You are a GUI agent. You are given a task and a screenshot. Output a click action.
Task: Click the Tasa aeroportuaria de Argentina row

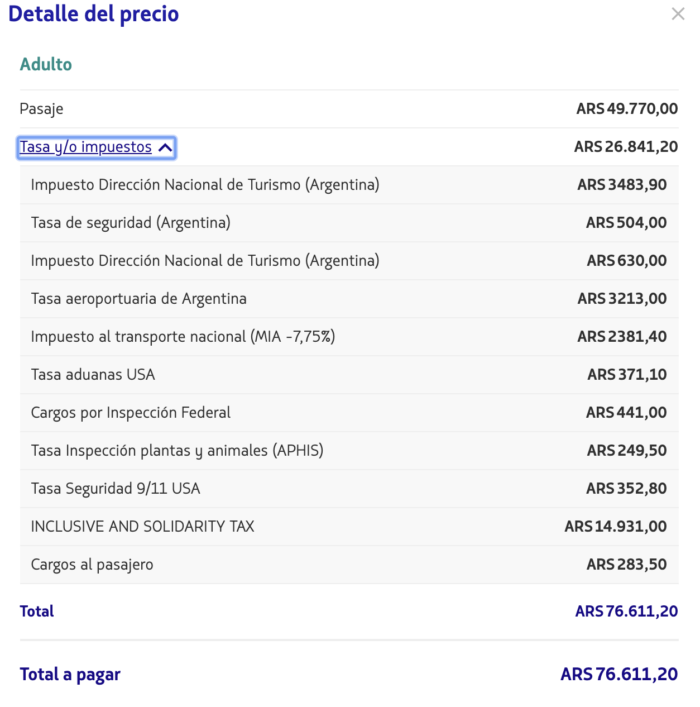point(139,299)
